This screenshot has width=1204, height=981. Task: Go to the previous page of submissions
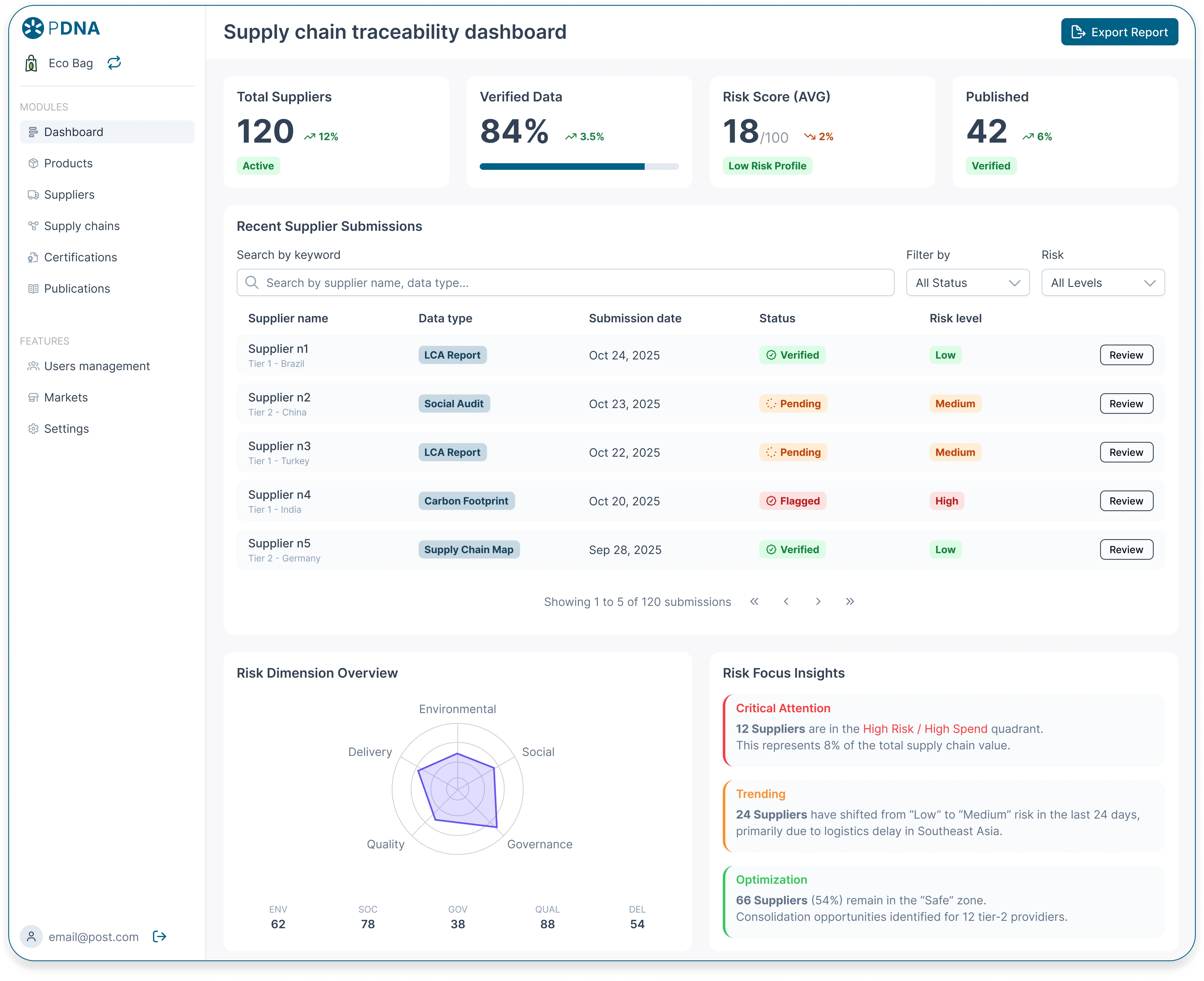786,601
